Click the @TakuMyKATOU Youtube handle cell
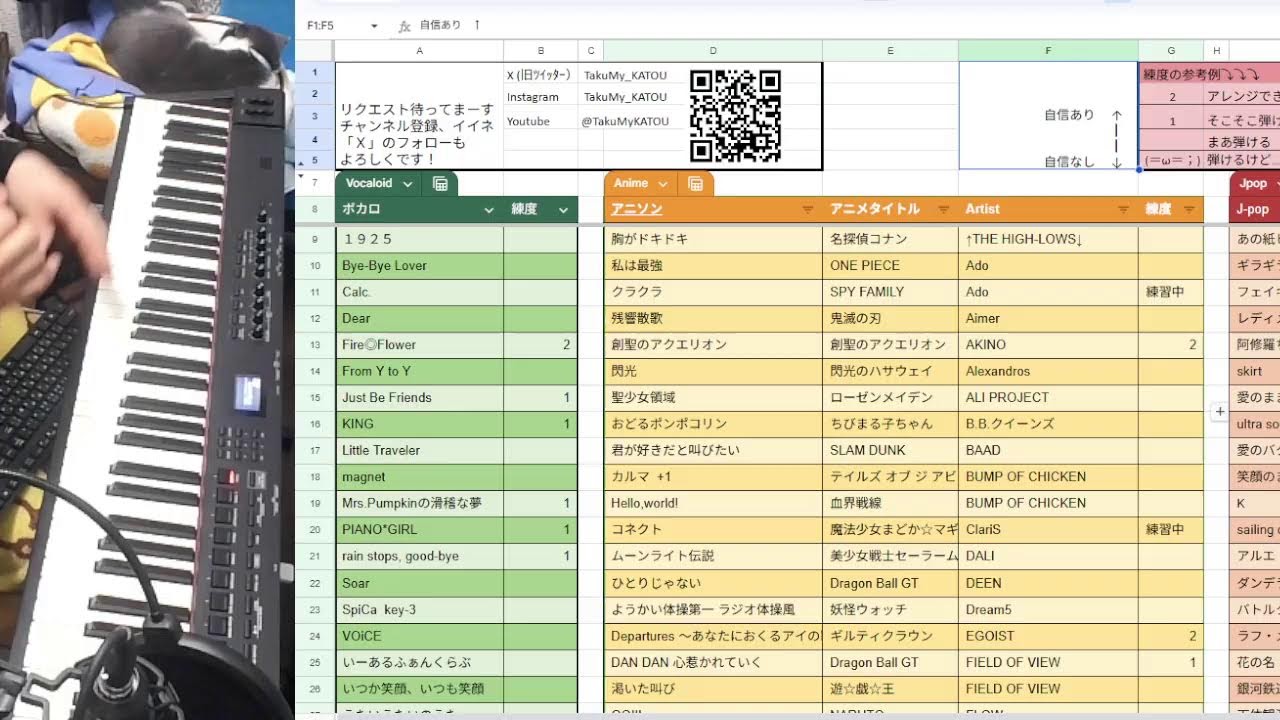The width and height of the screenshot is (1280, 720). coord(626,121)
